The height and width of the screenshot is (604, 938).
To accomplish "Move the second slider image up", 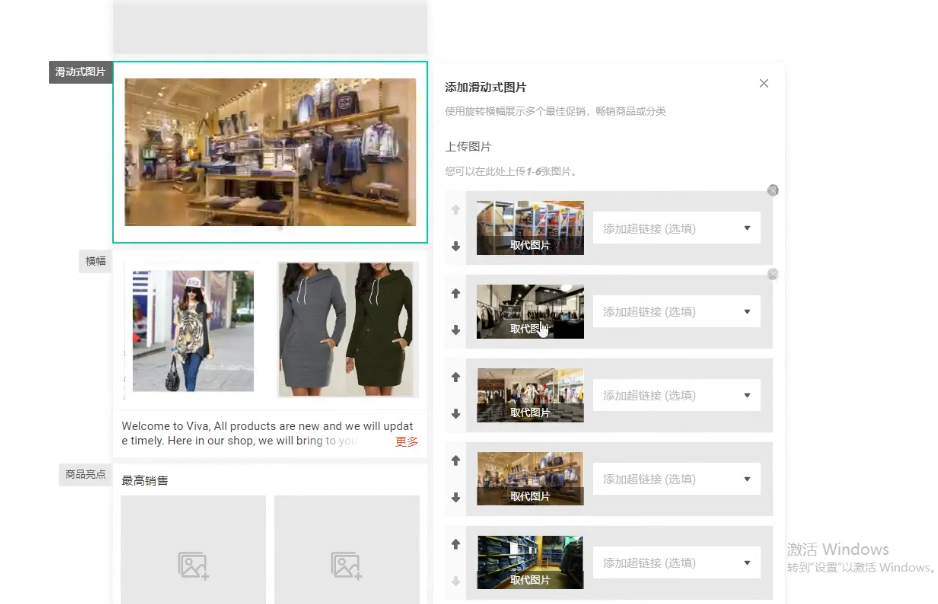I will 456,294.
